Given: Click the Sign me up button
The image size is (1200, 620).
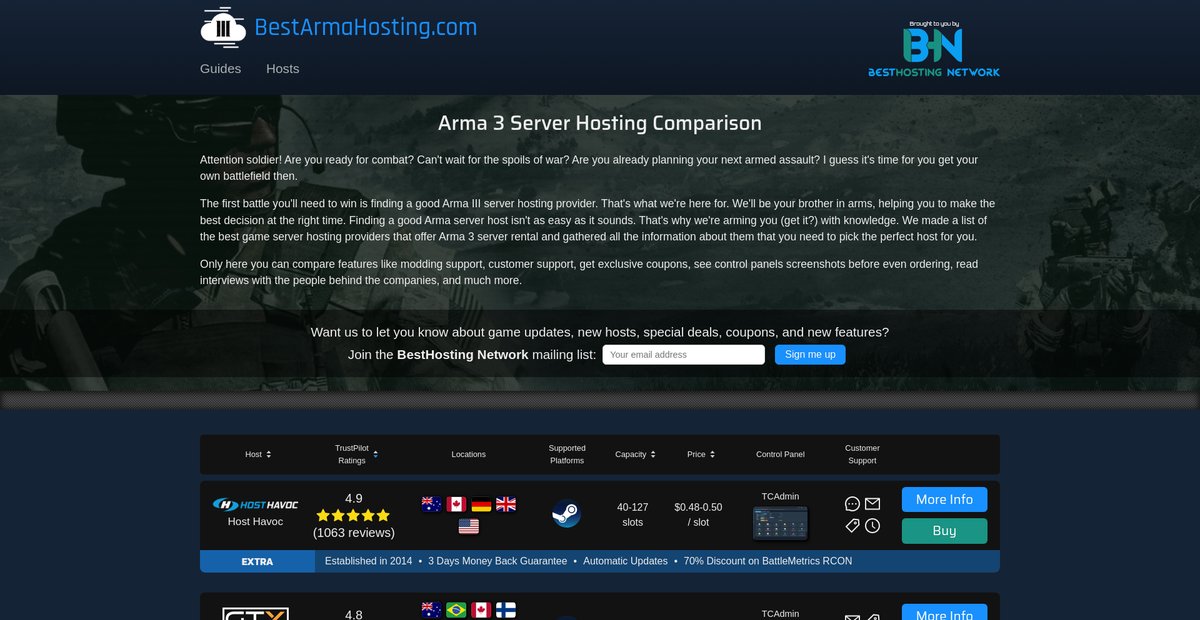Looking at the screenshot, I should click(x=810, y=355).
